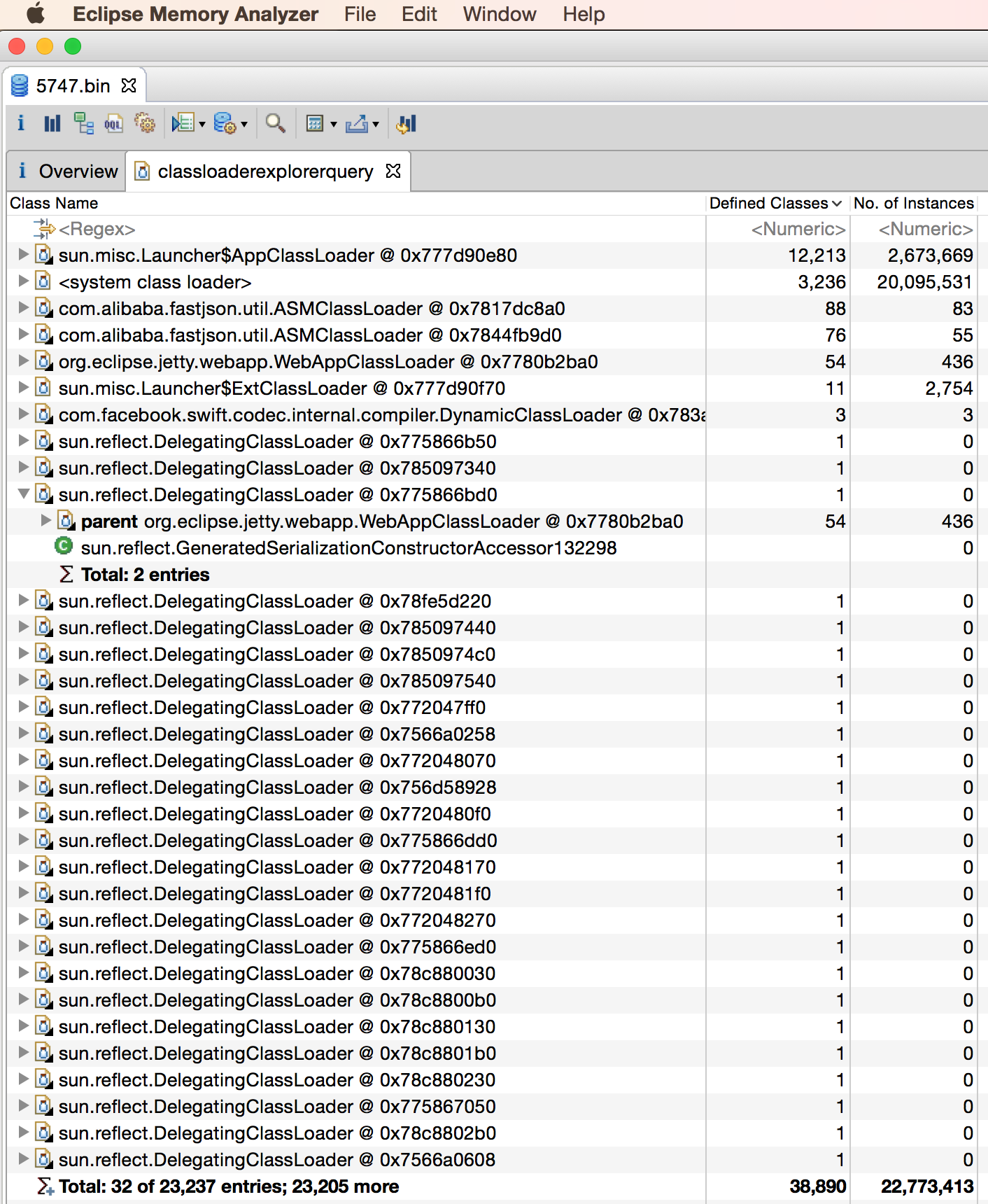This screenshot has height=1204, width=988.
Task: Close the classloaderexplorerquery tab
Action: (393, 171)
